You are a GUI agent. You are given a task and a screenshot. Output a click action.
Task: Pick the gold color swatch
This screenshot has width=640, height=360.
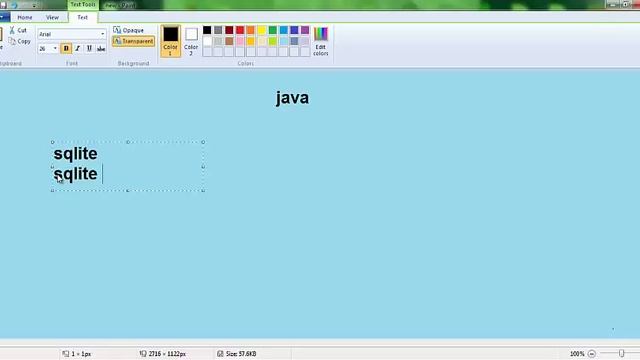pos(251,41)
